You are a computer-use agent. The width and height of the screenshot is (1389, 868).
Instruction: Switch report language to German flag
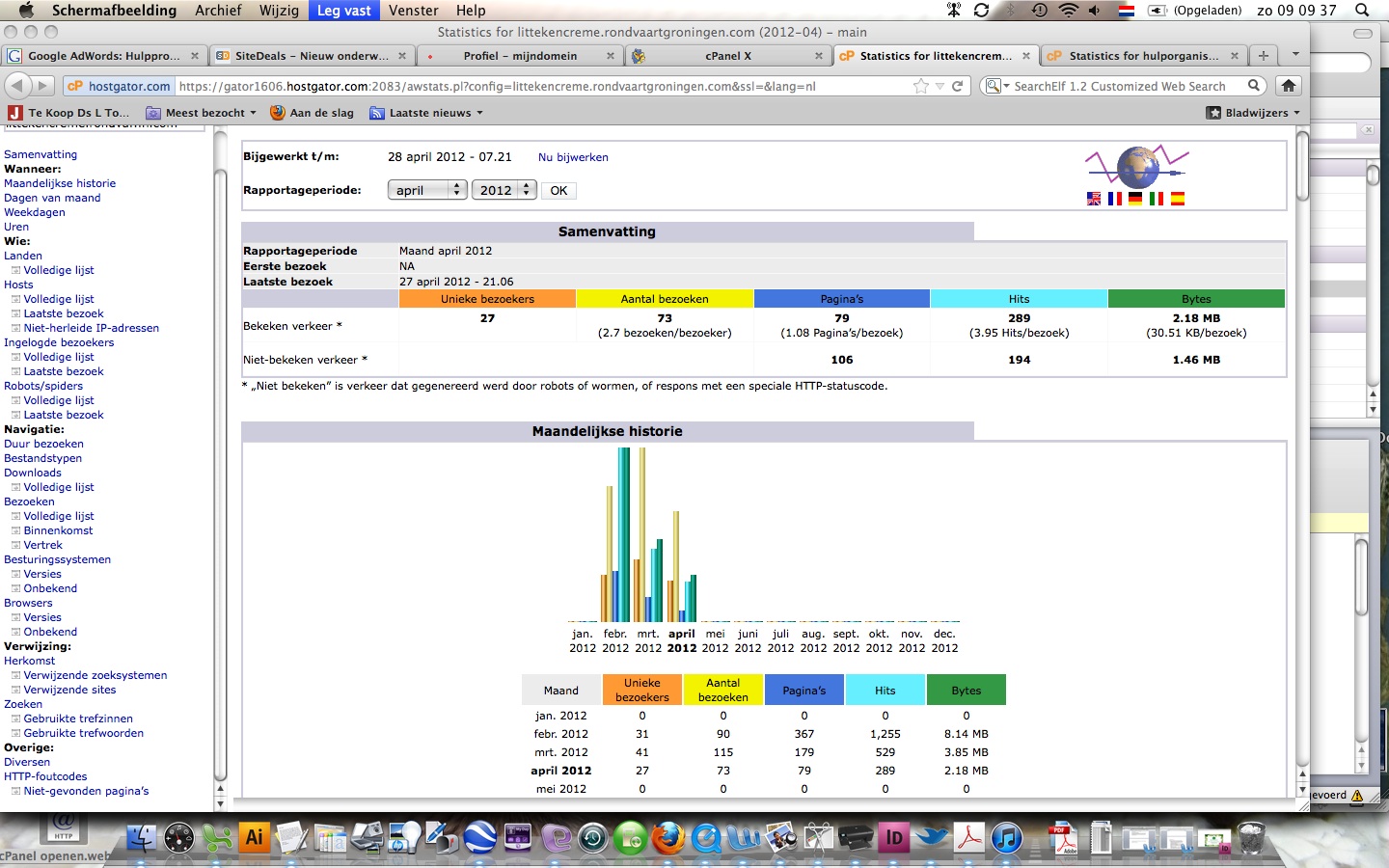(x=1135, y=199)
